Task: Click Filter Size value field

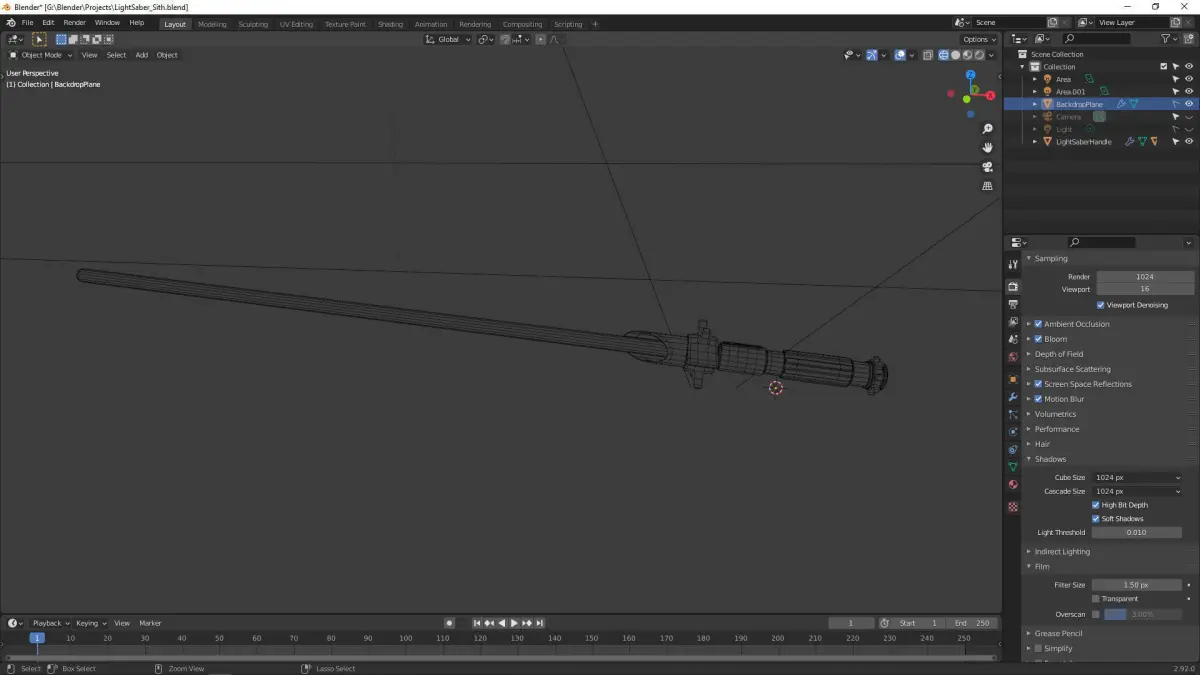Action: [x=1136, y=585]
